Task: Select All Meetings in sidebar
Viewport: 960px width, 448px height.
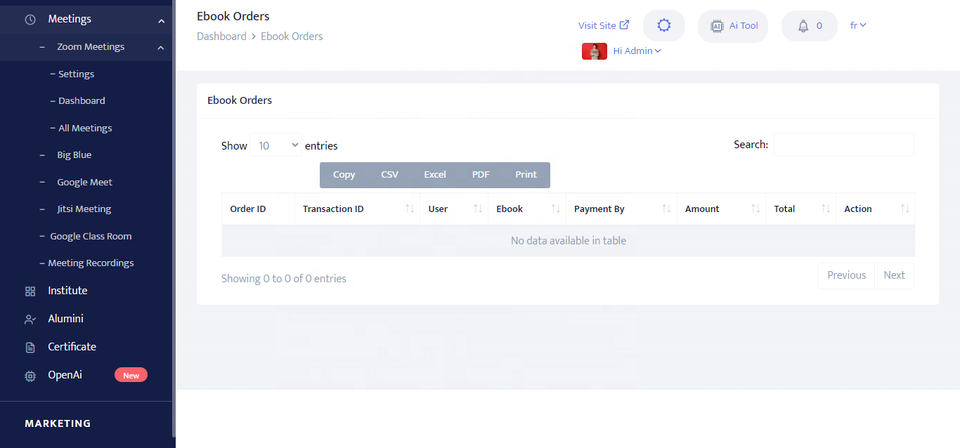Action: [x=84, y=128]
